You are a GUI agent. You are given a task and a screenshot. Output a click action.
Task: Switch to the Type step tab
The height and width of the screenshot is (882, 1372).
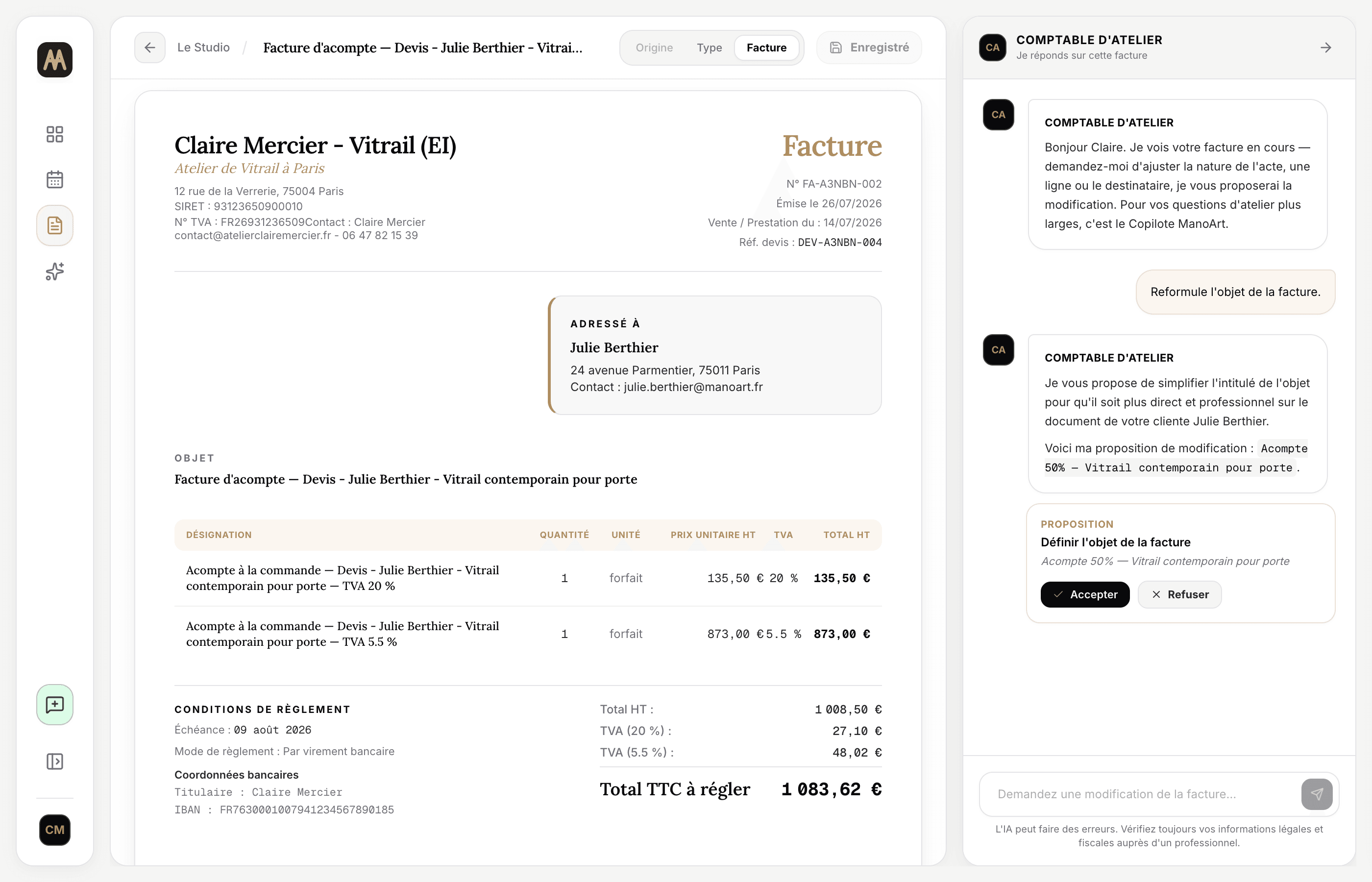(x=709, y=48)
